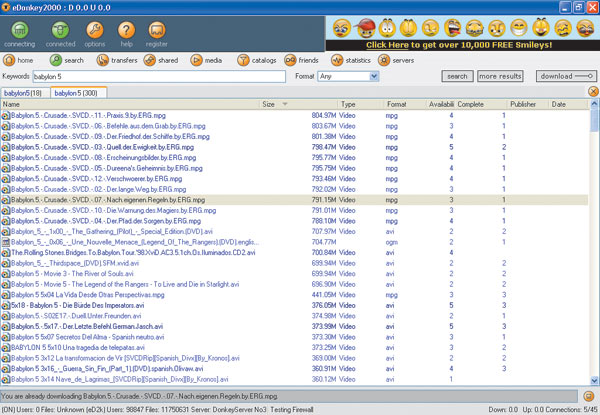Click the register icon
The image size is (600, 415).
coord(158,30)
